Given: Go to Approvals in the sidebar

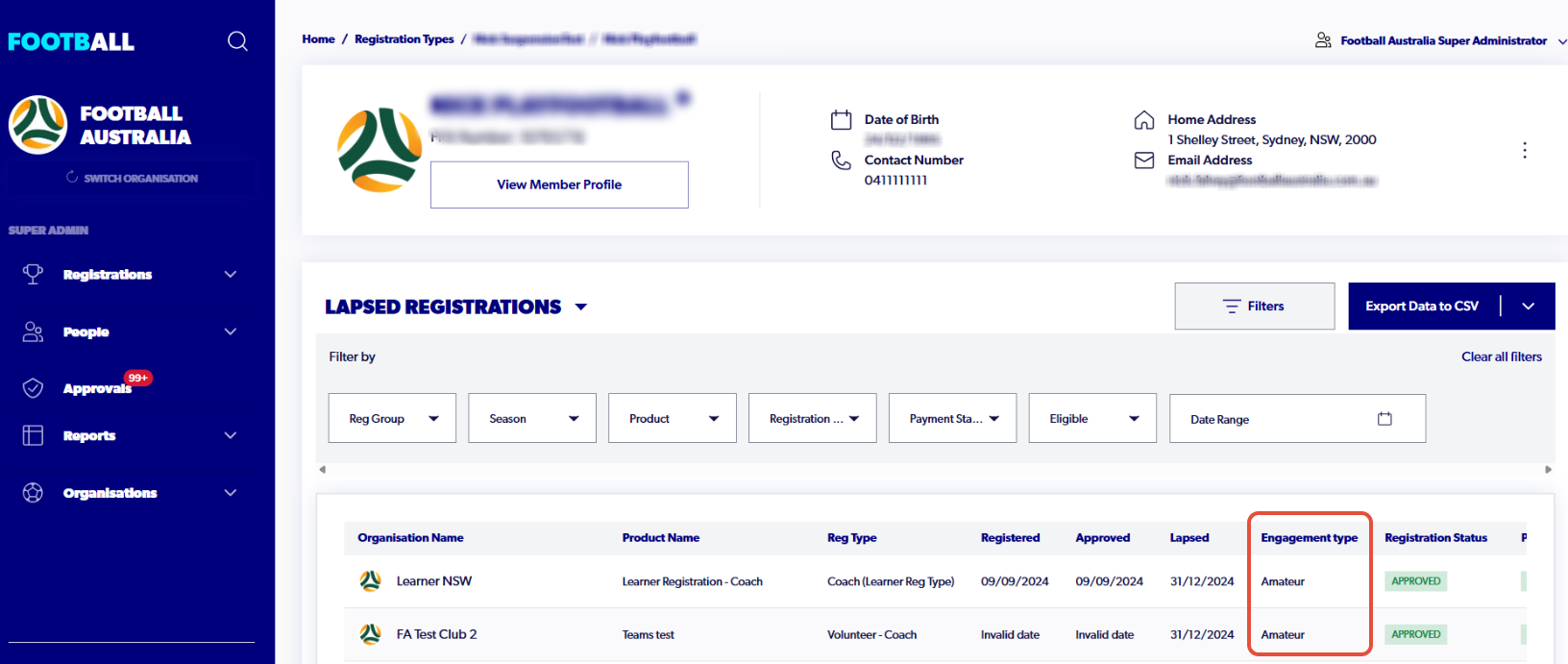Looking at the screenshot, I should pyautogui.click(x=97, y=388).
